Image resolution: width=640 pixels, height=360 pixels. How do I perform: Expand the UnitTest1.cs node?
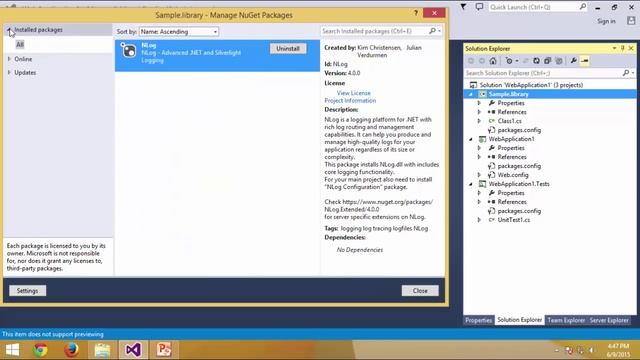[479, 220]
